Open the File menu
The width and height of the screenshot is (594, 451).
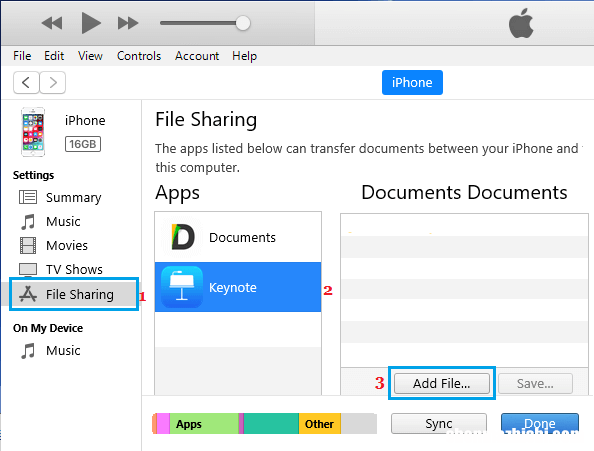coord(22,56)
